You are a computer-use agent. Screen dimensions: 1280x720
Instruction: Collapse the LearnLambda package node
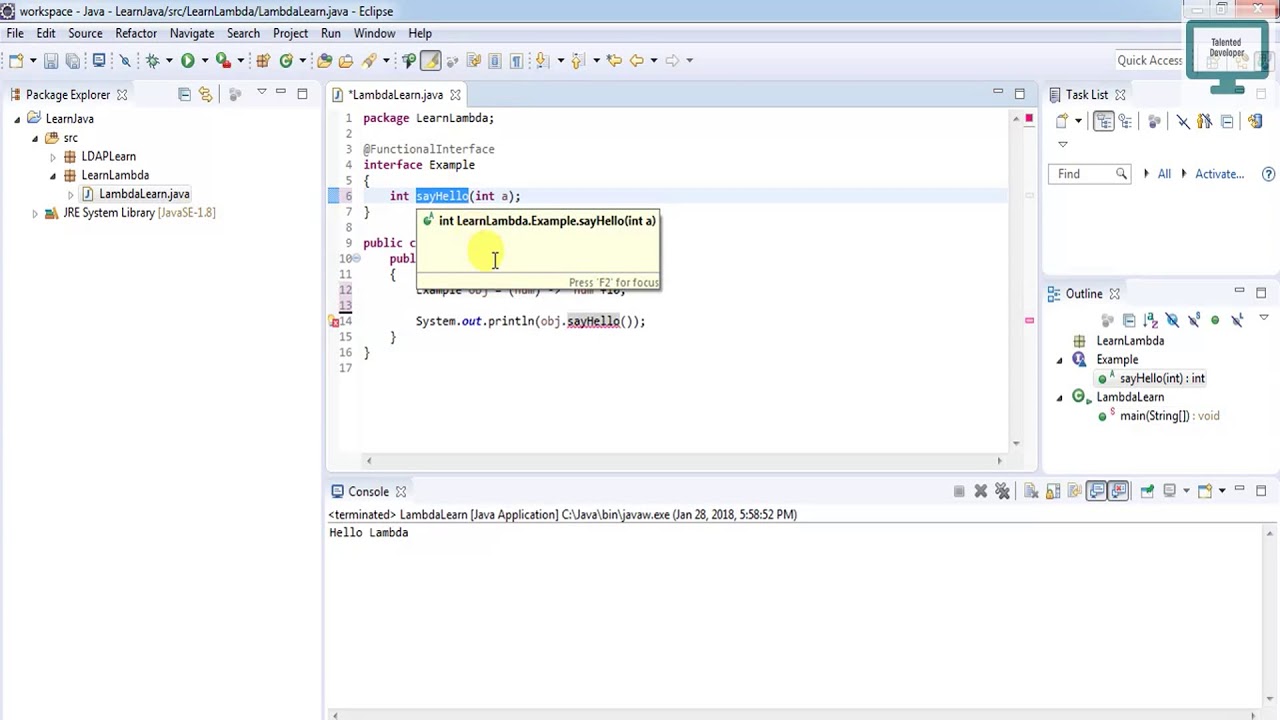[x=53, y=176]
